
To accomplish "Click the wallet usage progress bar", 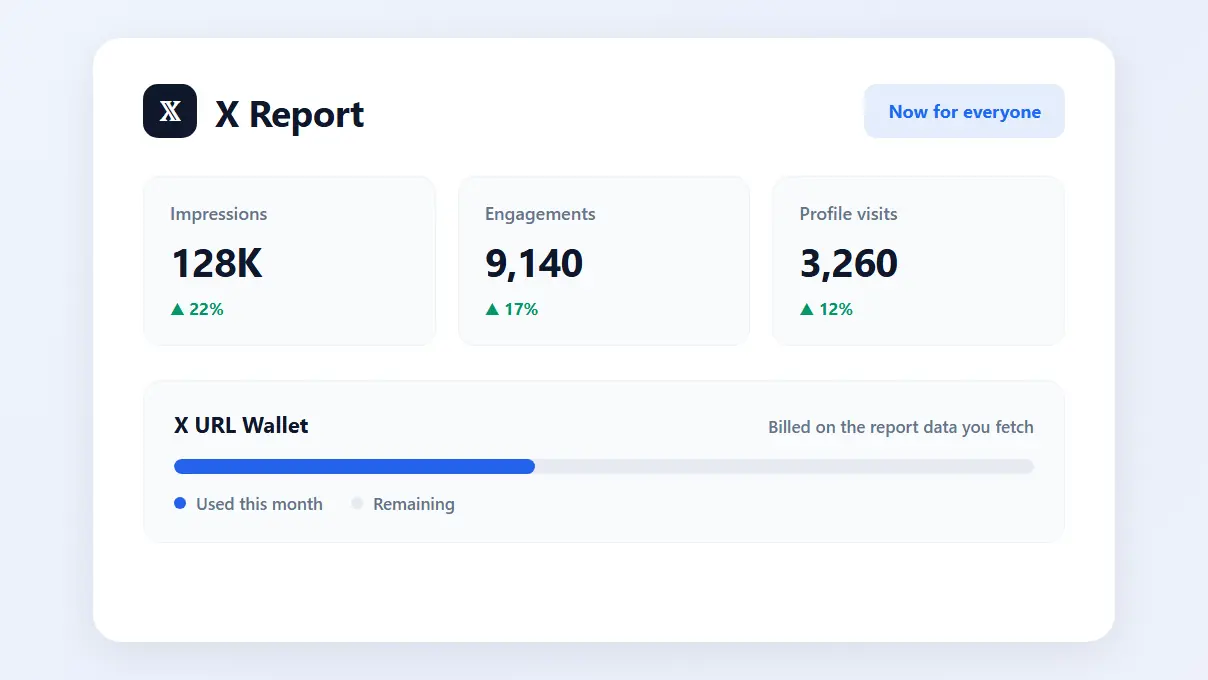I will [x=604, y=466].
